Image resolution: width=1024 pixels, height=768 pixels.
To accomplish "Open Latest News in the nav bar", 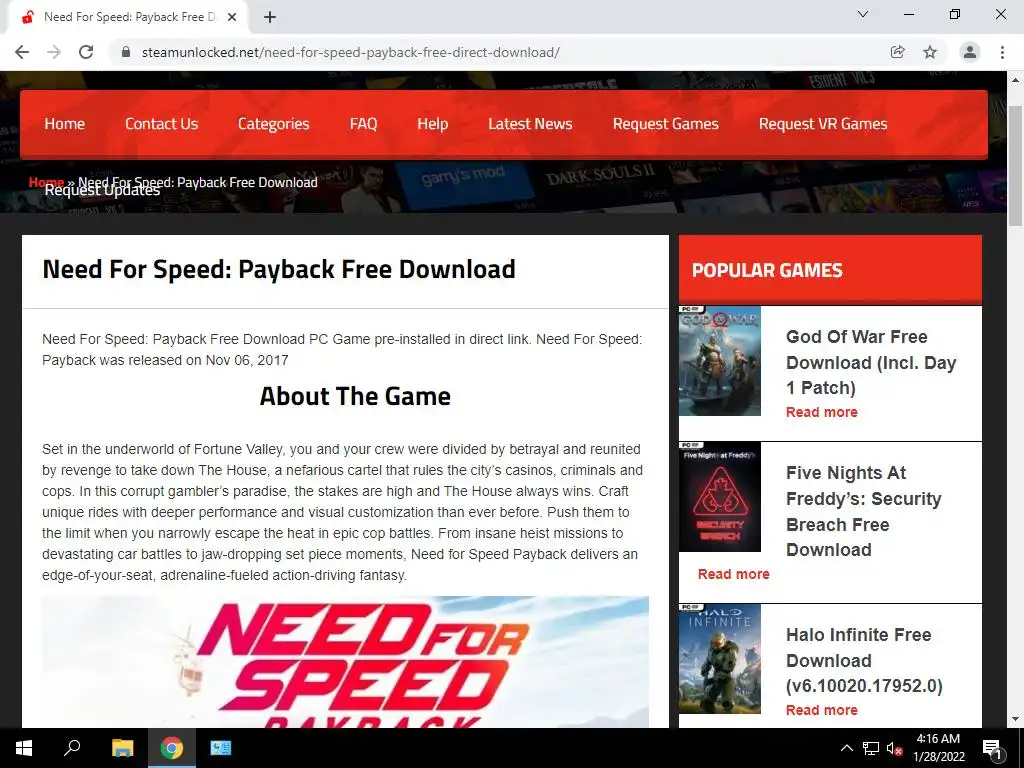I will tap(530, 123).
